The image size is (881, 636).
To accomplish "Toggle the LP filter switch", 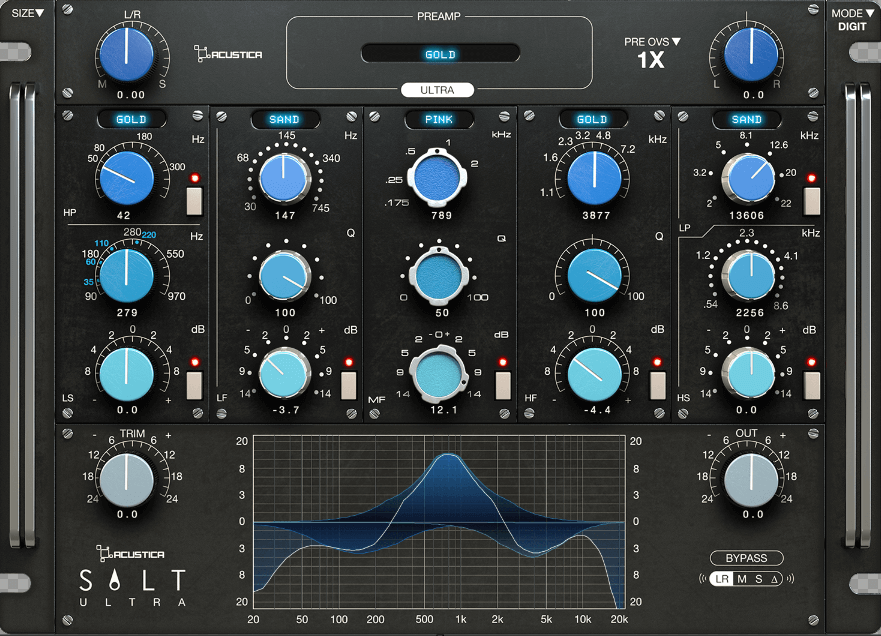I will 812,201.
